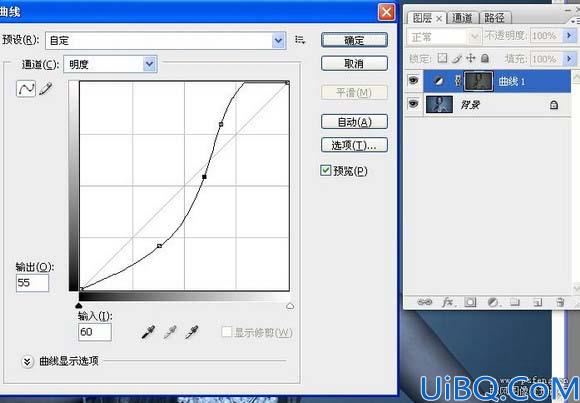Viewport: 580px width, 403px height.
Task: Toggle the 预览 preview checkbox
Action: click(x=326, y=171)
